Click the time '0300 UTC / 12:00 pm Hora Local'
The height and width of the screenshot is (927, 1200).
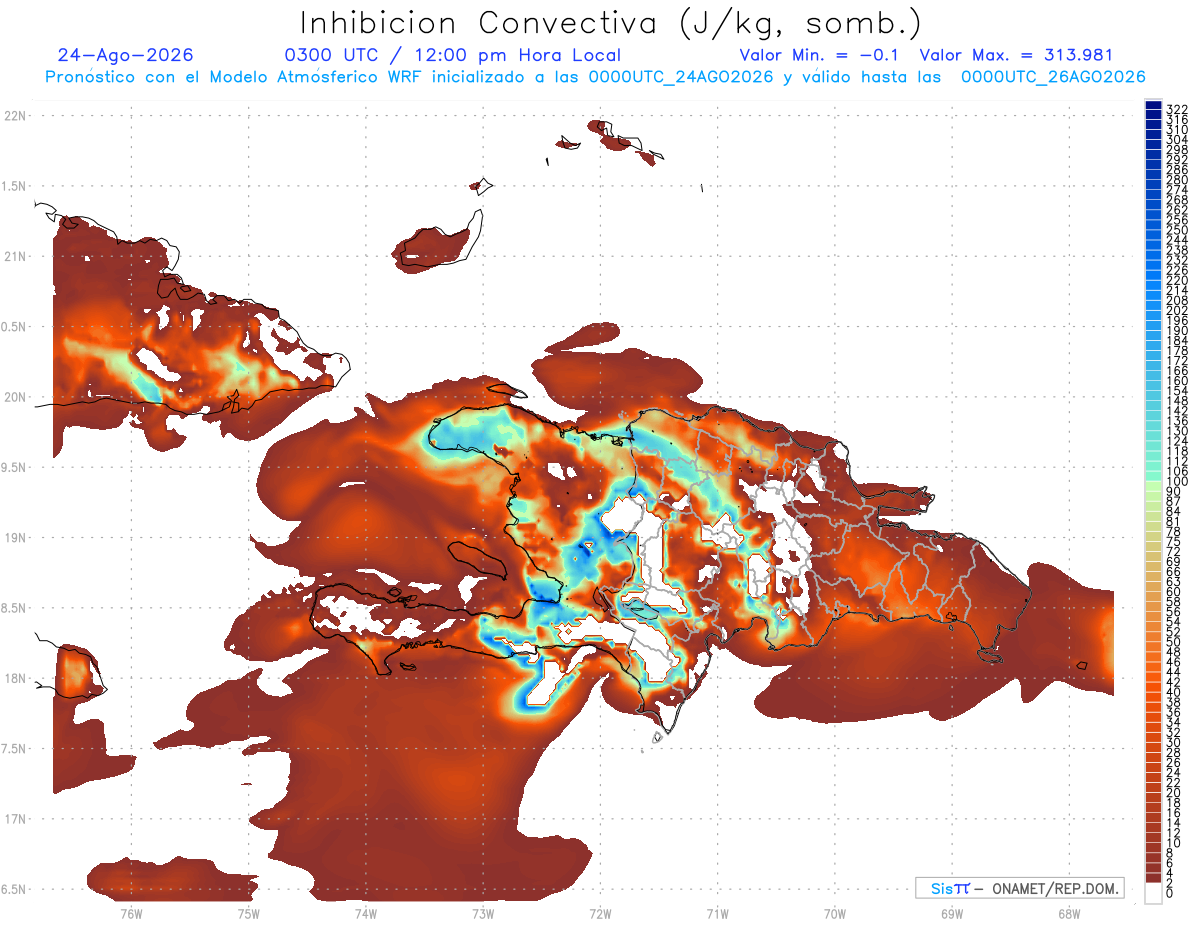click(453, 55)
